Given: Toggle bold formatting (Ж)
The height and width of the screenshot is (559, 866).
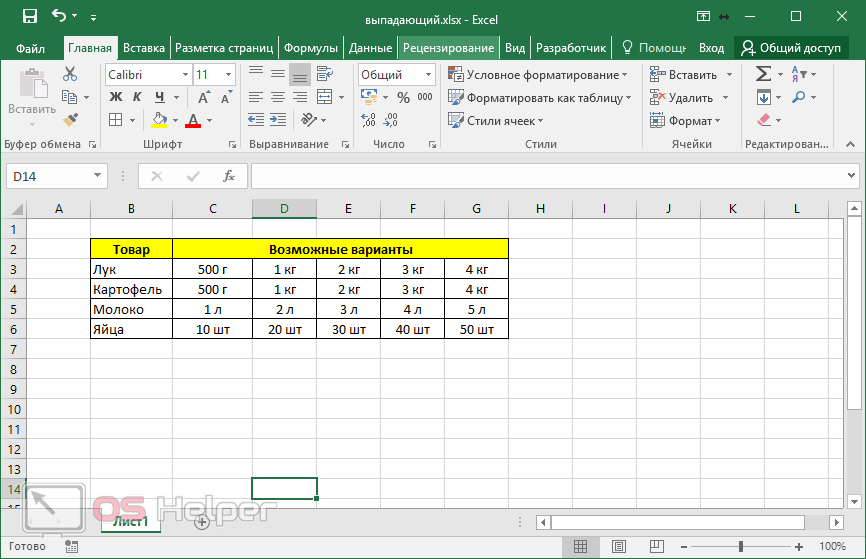Looking at the screenshot, I should 115,97.
